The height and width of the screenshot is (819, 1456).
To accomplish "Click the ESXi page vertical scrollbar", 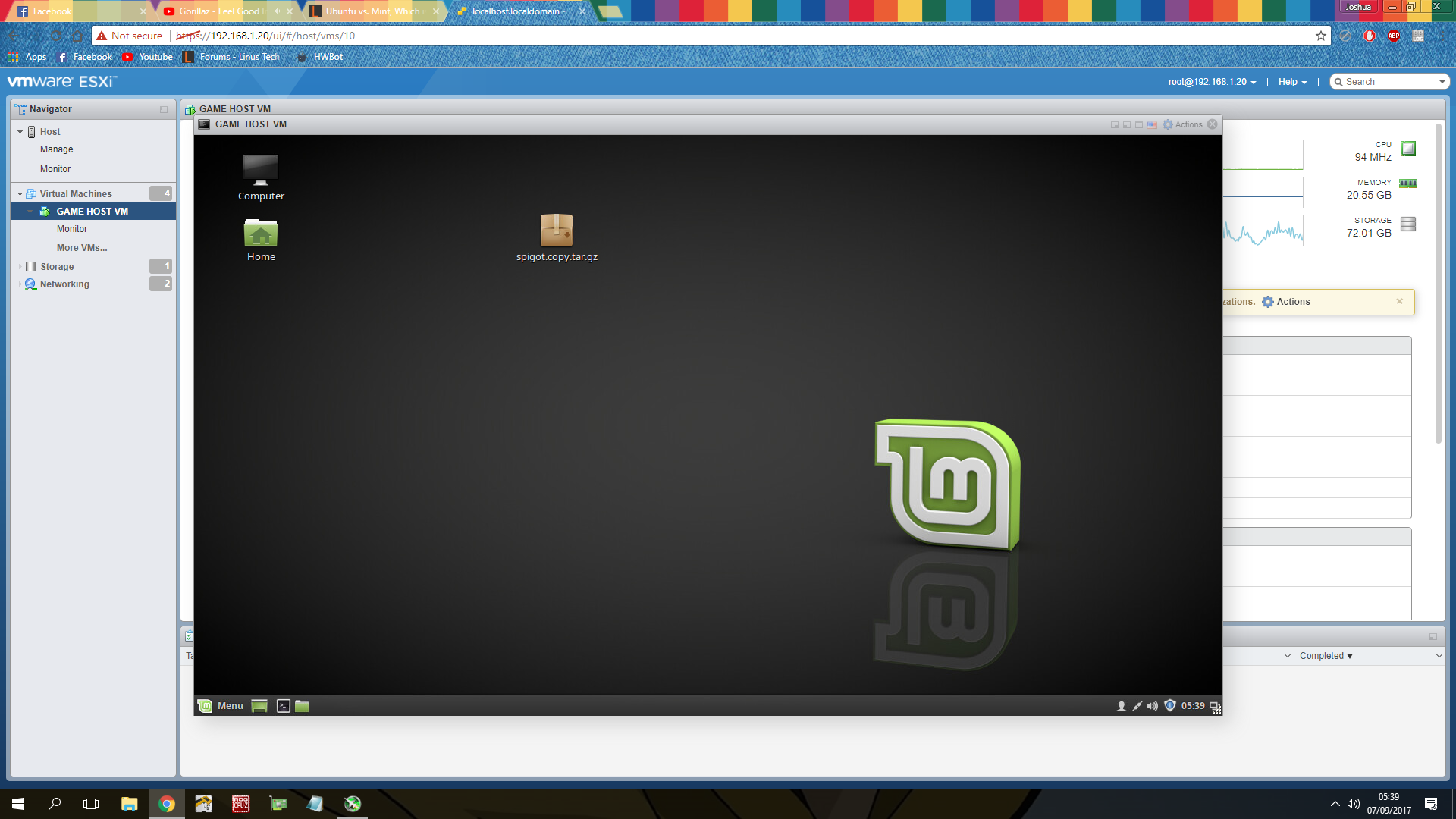I will click(x=1439, y=283).
